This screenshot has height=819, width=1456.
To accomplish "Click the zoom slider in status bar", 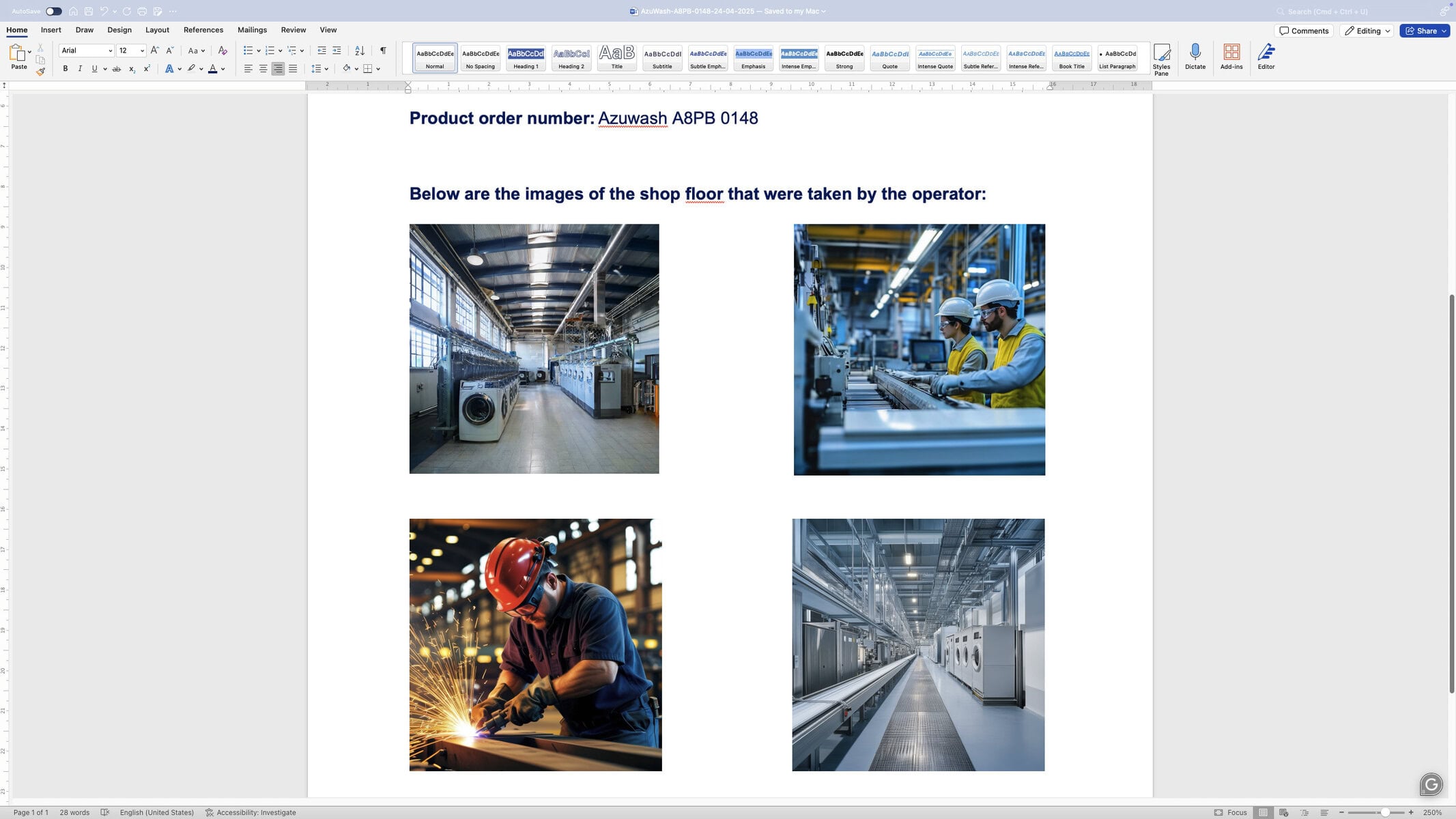I will (x=1384, y=812).
